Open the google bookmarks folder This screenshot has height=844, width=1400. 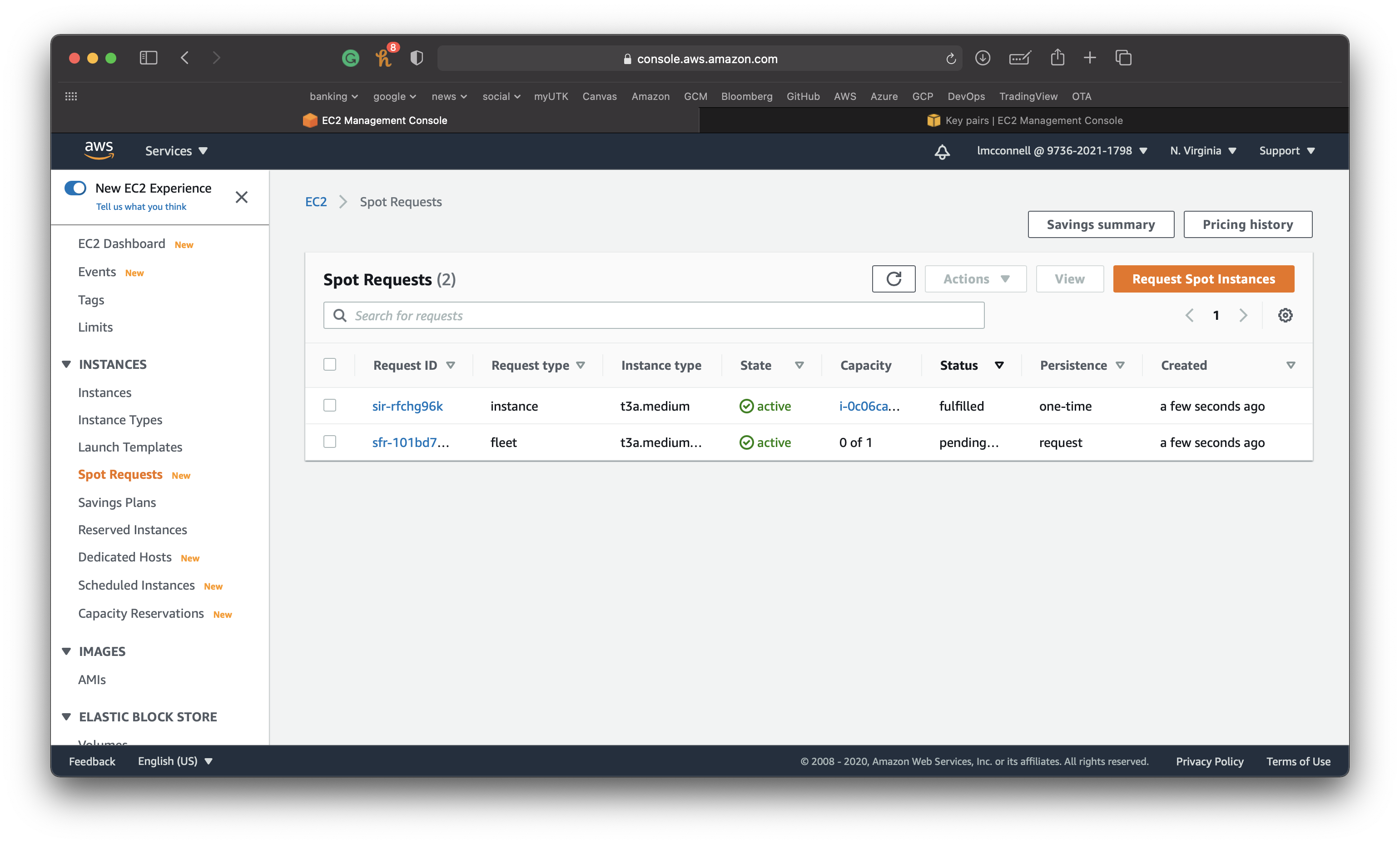pyautogui.click(x=394, y=96)
